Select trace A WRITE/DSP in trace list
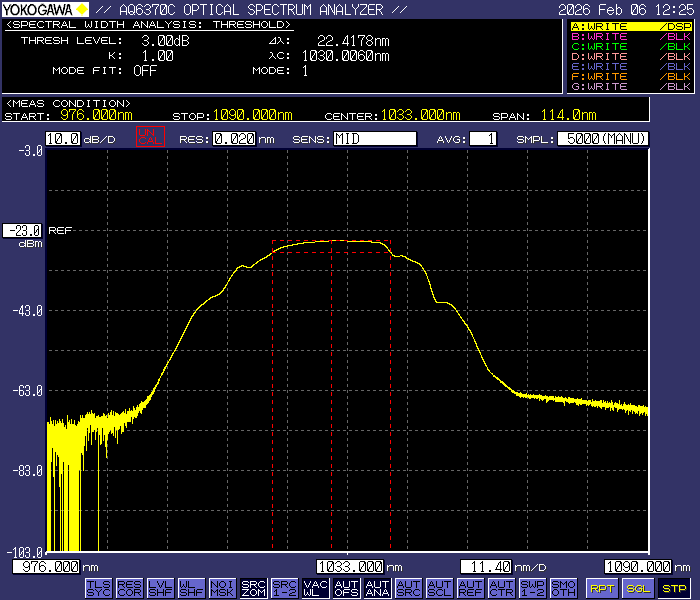The width and height of the screenshot is (700, 600). click(630, 26)
